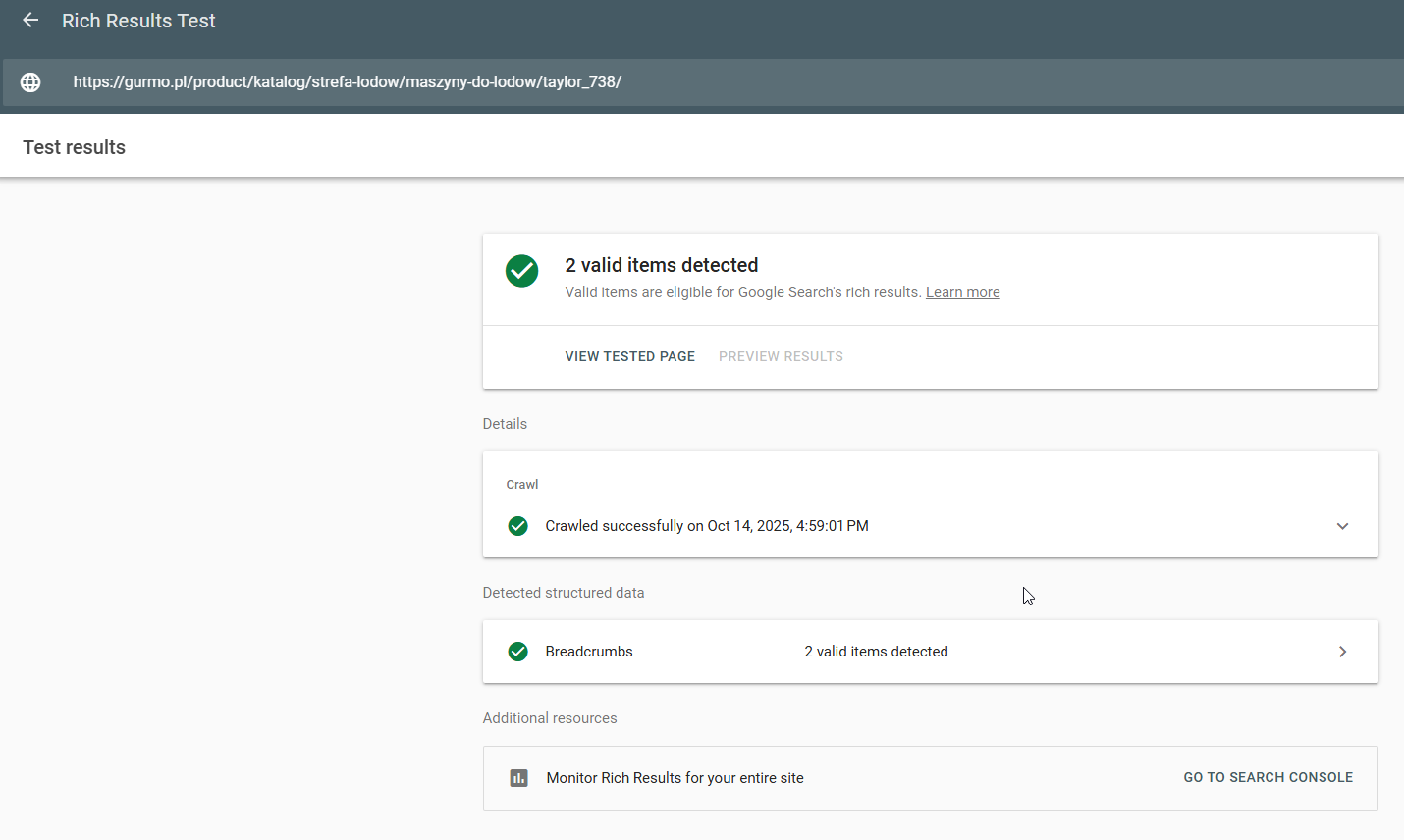Click the crawled successfully timestamp row
Viewport: 1404px width, 840px height.
click(706, 526)
